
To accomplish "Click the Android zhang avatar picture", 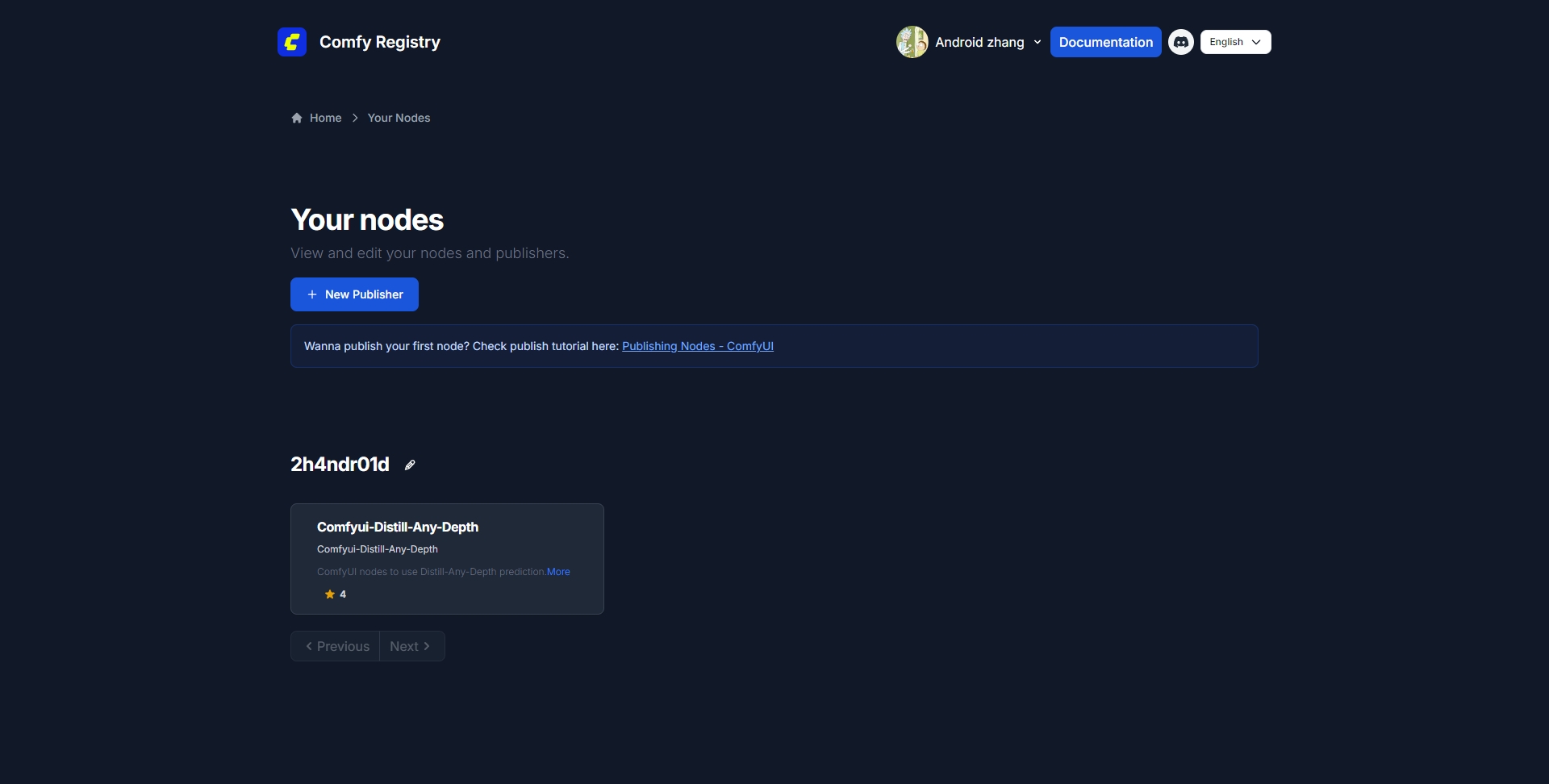I will (x=912, y=42).
